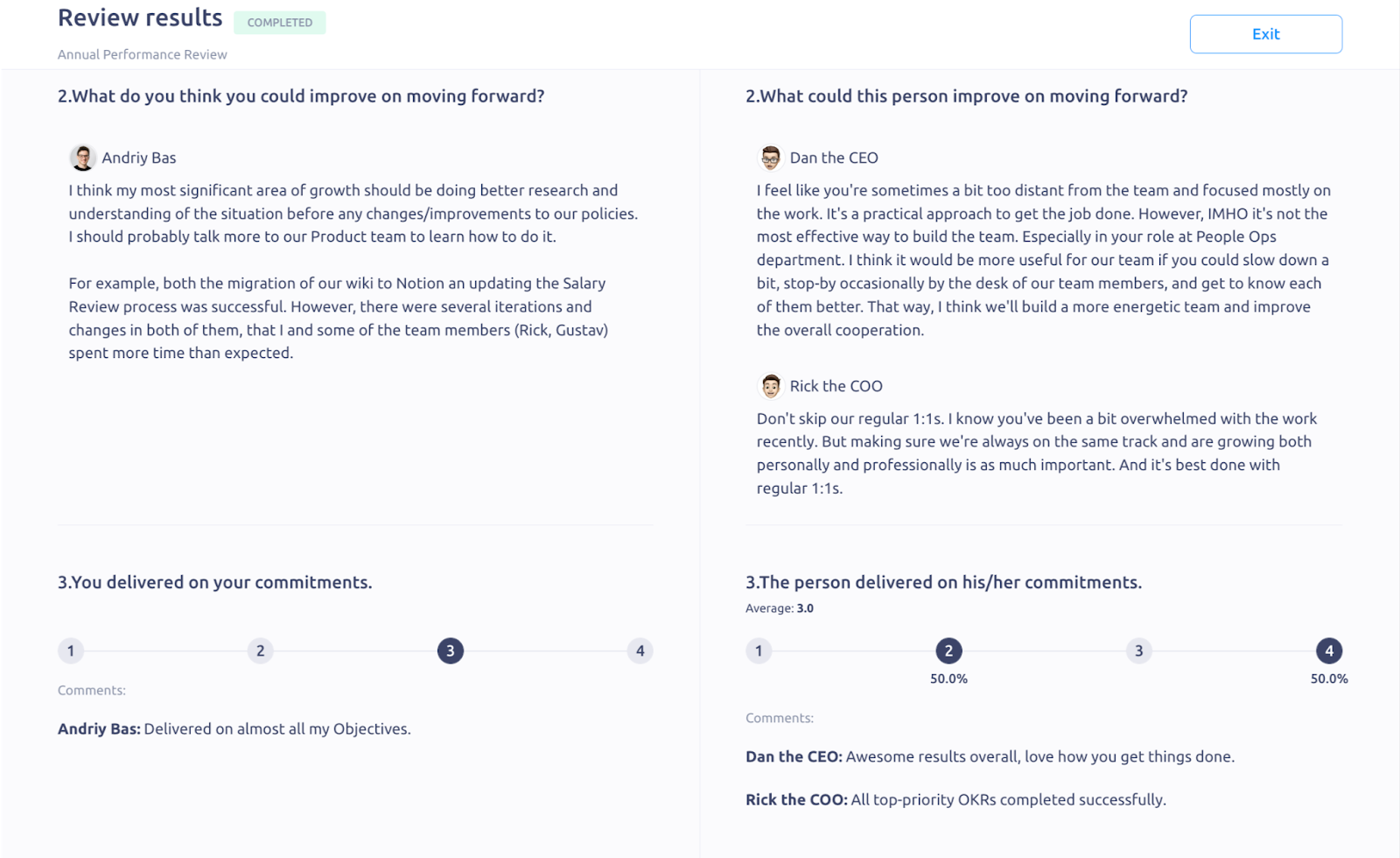Click the 50.0% label under rating 4

tap(1328, 677)
